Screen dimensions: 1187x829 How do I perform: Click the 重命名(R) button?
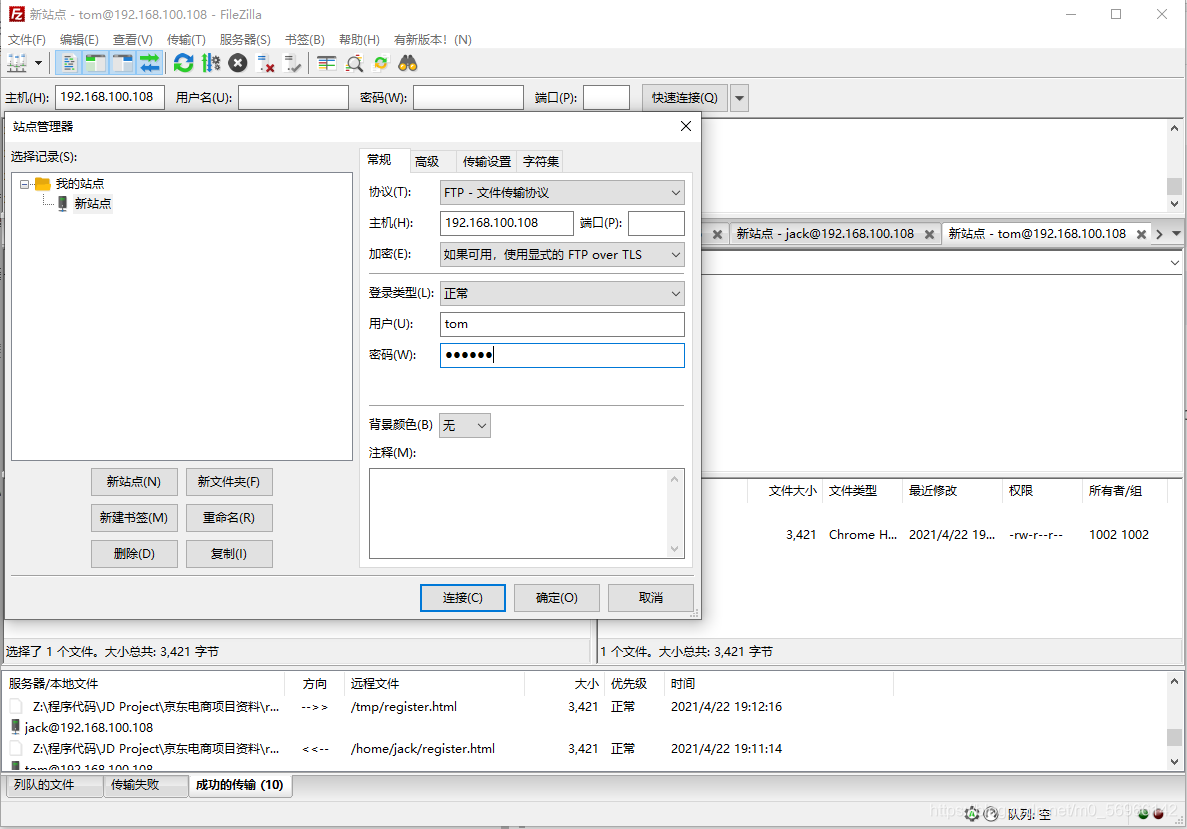[229, 518]
